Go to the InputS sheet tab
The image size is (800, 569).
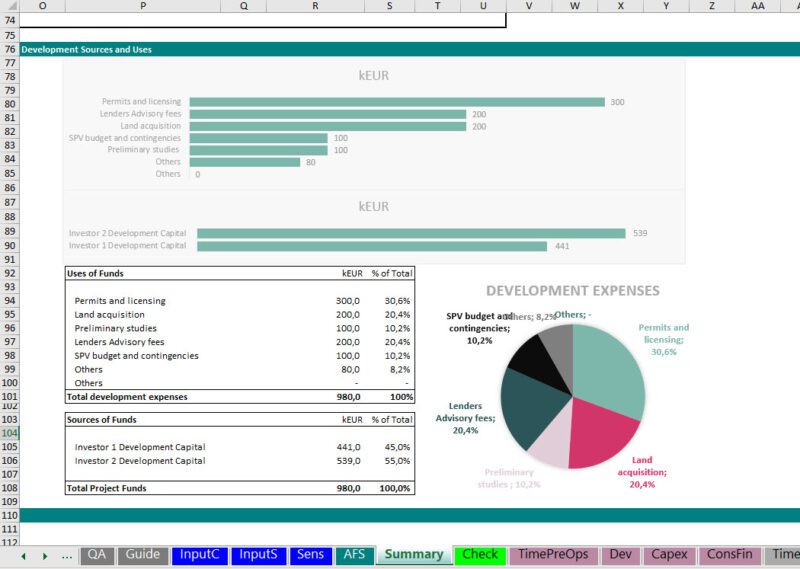(x=258, y=555)
